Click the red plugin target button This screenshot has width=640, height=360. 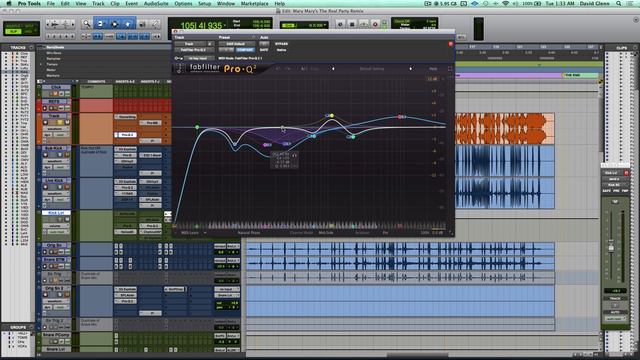click(451, 44)
